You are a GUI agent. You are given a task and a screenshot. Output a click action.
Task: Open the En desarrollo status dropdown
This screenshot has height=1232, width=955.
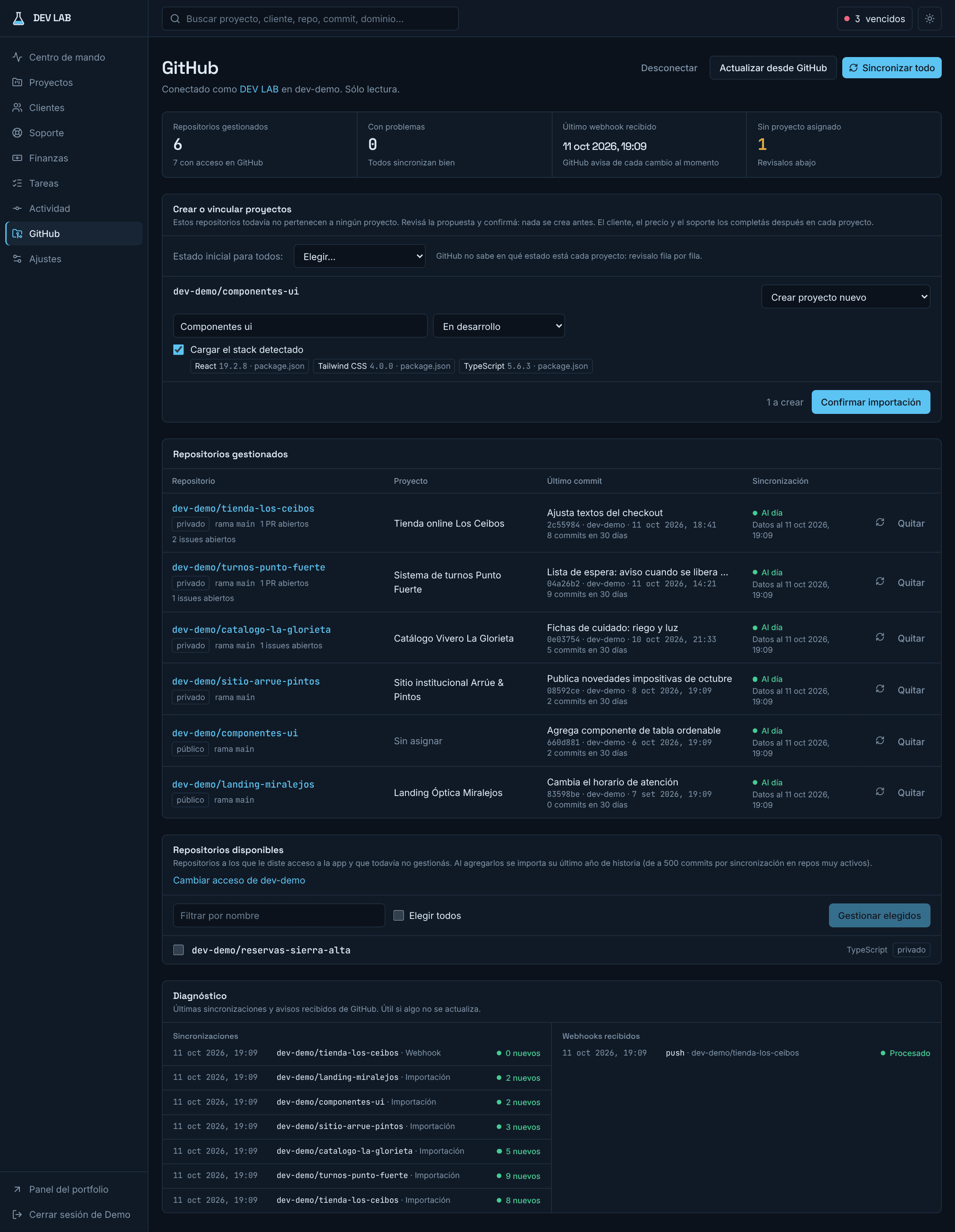pyautogui.click(x=499, y=326)
